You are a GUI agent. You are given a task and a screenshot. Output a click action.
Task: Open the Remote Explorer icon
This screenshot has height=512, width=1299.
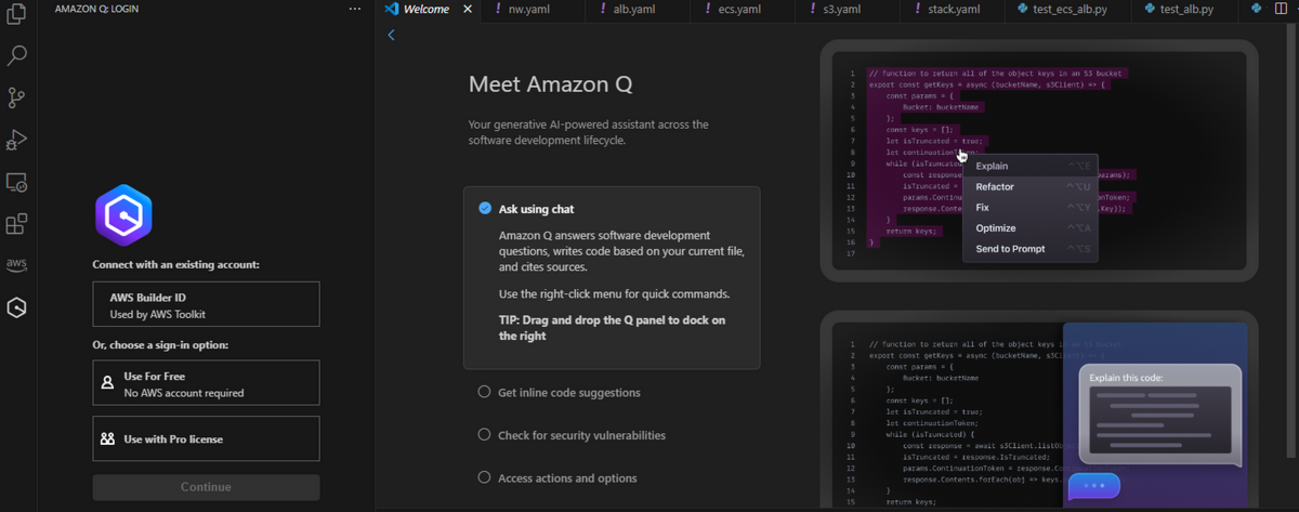pyautogui.click(x=17, y=182)
